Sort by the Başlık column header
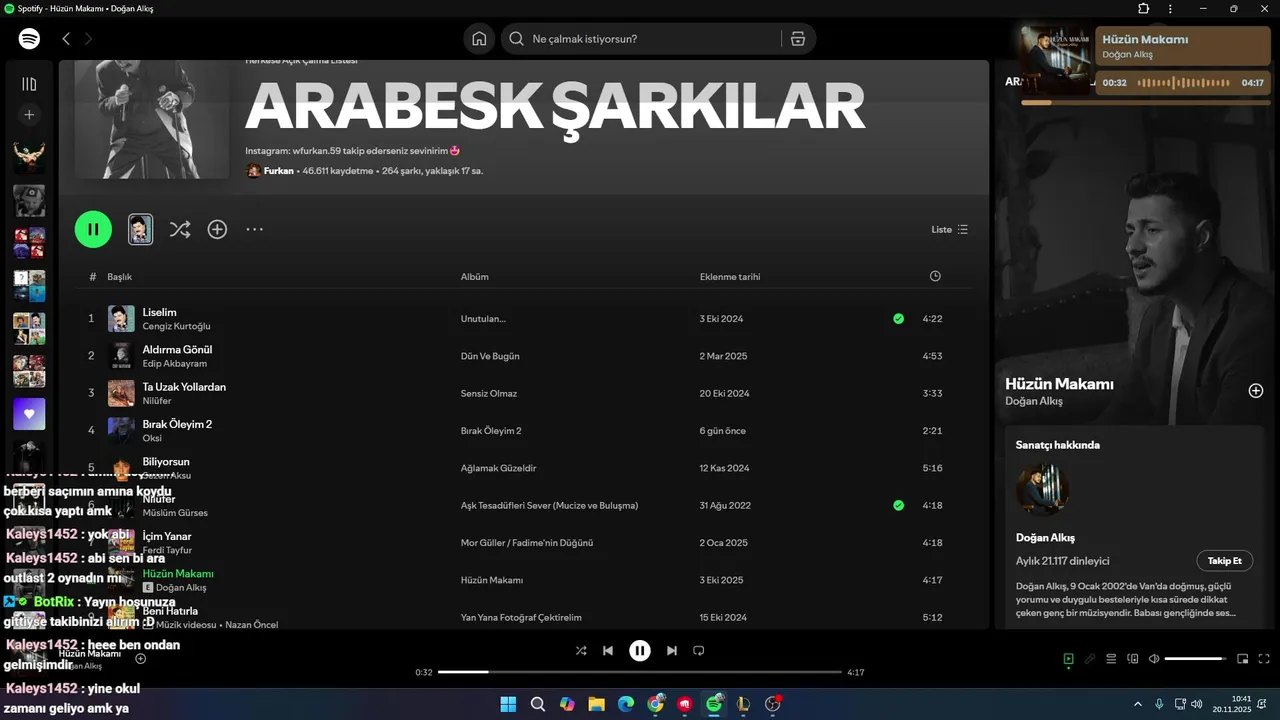 pos(120,277)
